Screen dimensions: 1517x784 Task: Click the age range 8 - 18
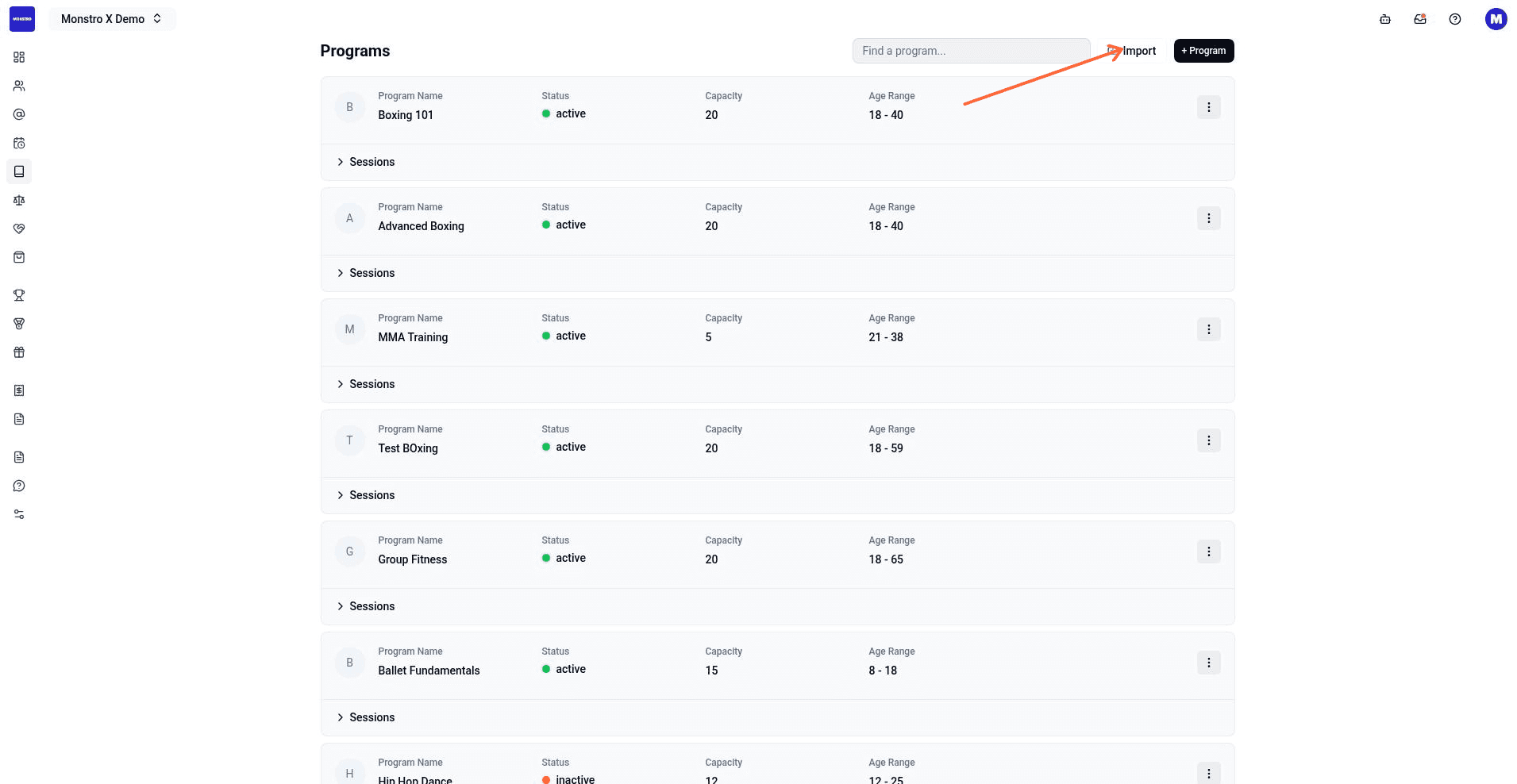pos(883,671)
